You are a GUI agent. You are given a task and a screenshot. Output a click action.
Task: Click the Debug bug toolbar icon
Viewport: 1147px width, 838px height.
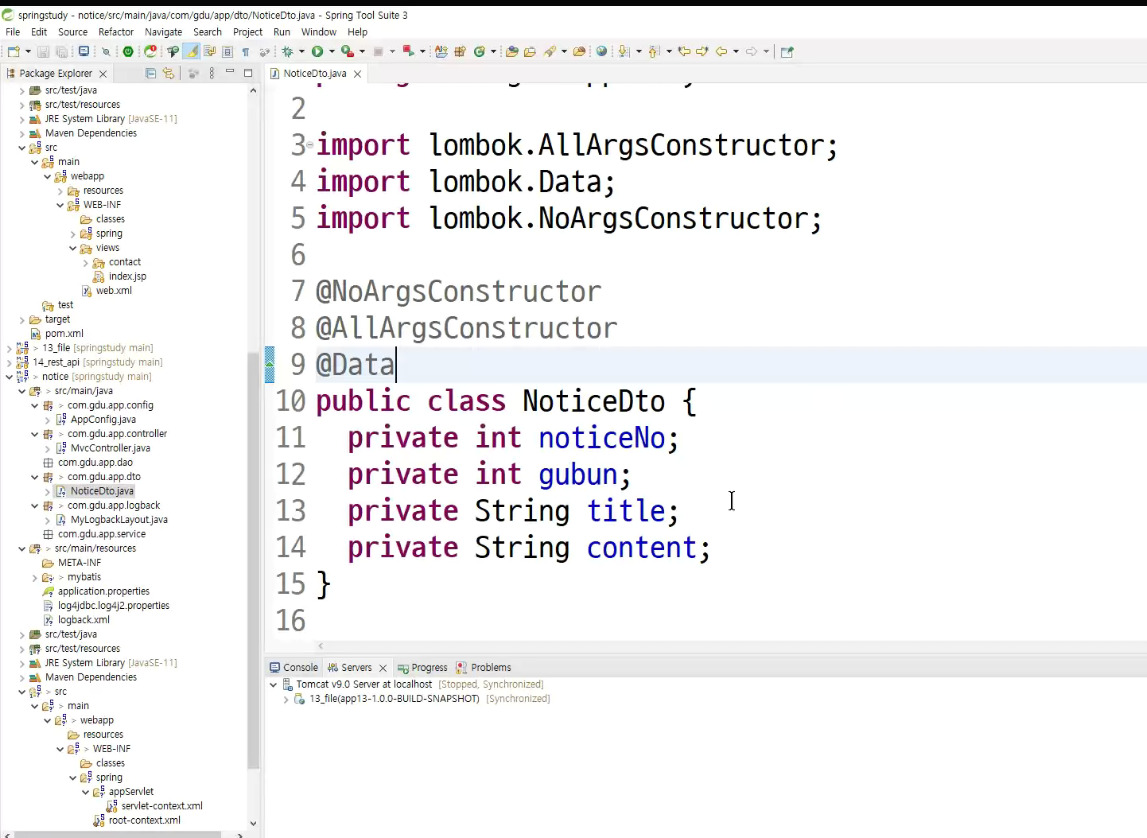[x=287, y=51]
